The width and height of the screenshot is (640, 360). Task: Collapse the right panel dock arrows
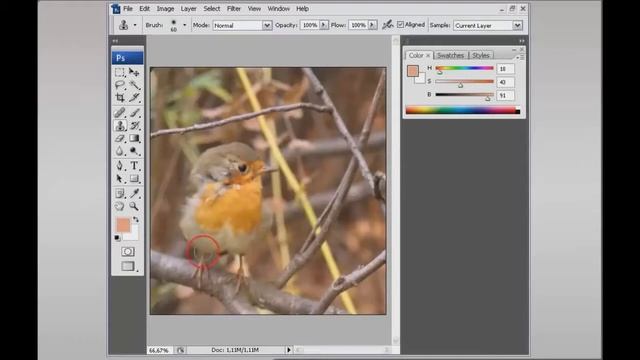pos(522,41)
